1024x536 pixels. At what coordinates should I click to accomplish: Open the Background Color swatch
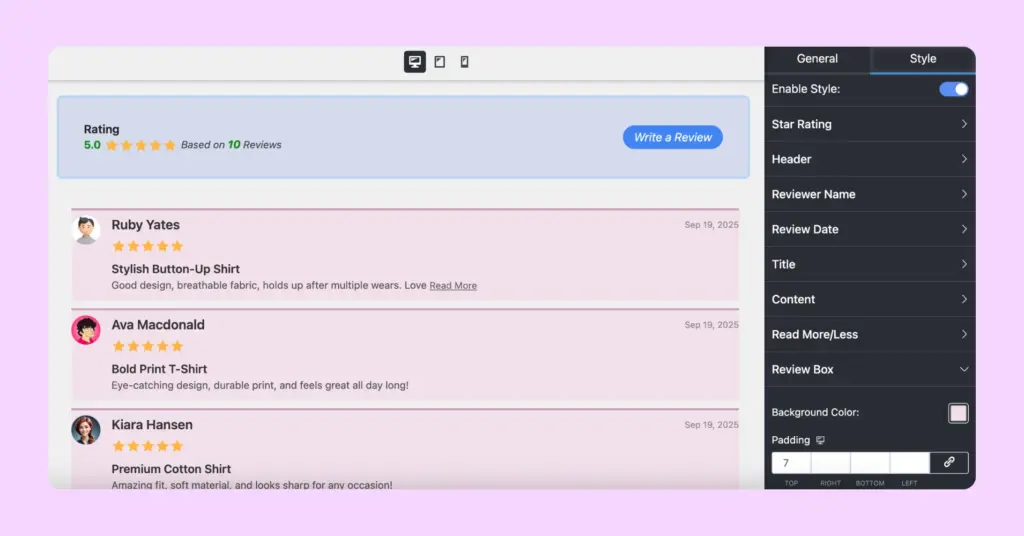pos(958,413)
